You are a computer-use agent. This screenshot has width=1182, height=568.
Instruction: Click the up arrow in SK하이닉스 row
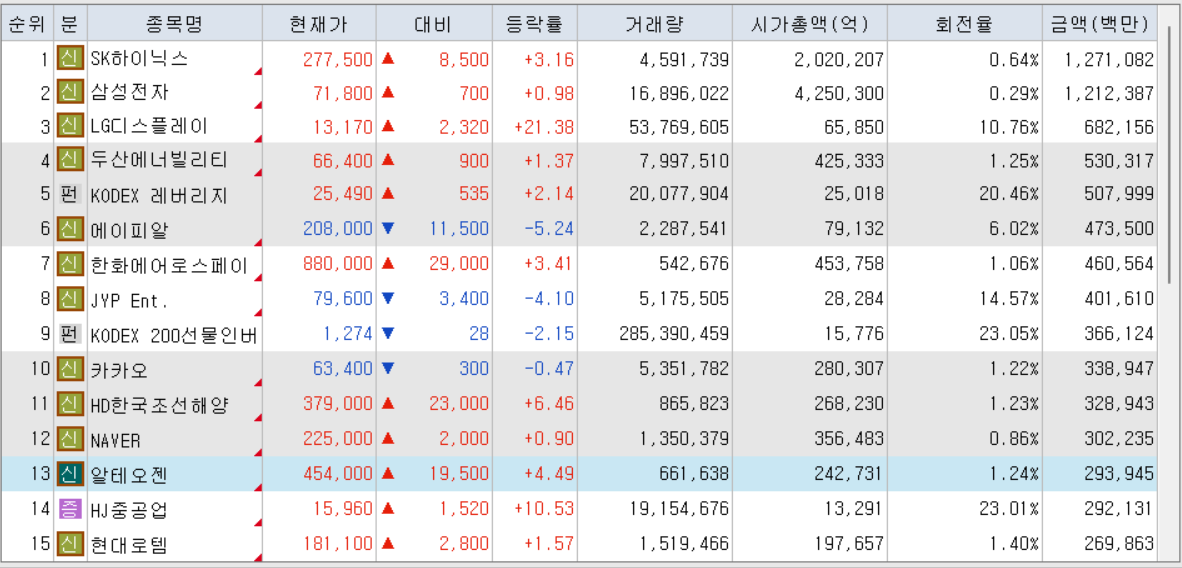388,58
